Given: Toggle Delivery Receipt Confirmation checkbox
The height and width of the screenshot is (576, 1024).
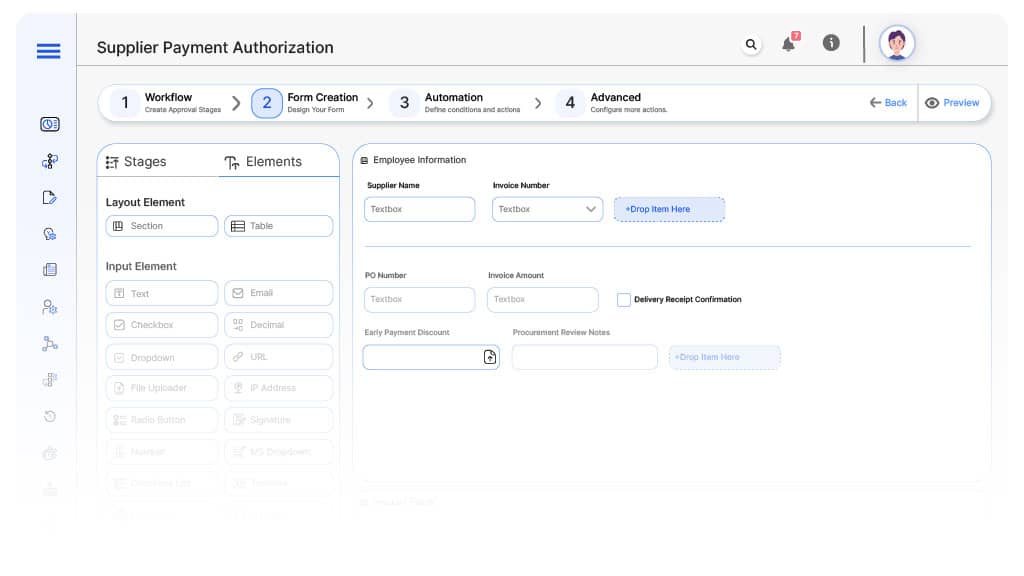Looking at the screenshot, I should [x=624, y=300].
